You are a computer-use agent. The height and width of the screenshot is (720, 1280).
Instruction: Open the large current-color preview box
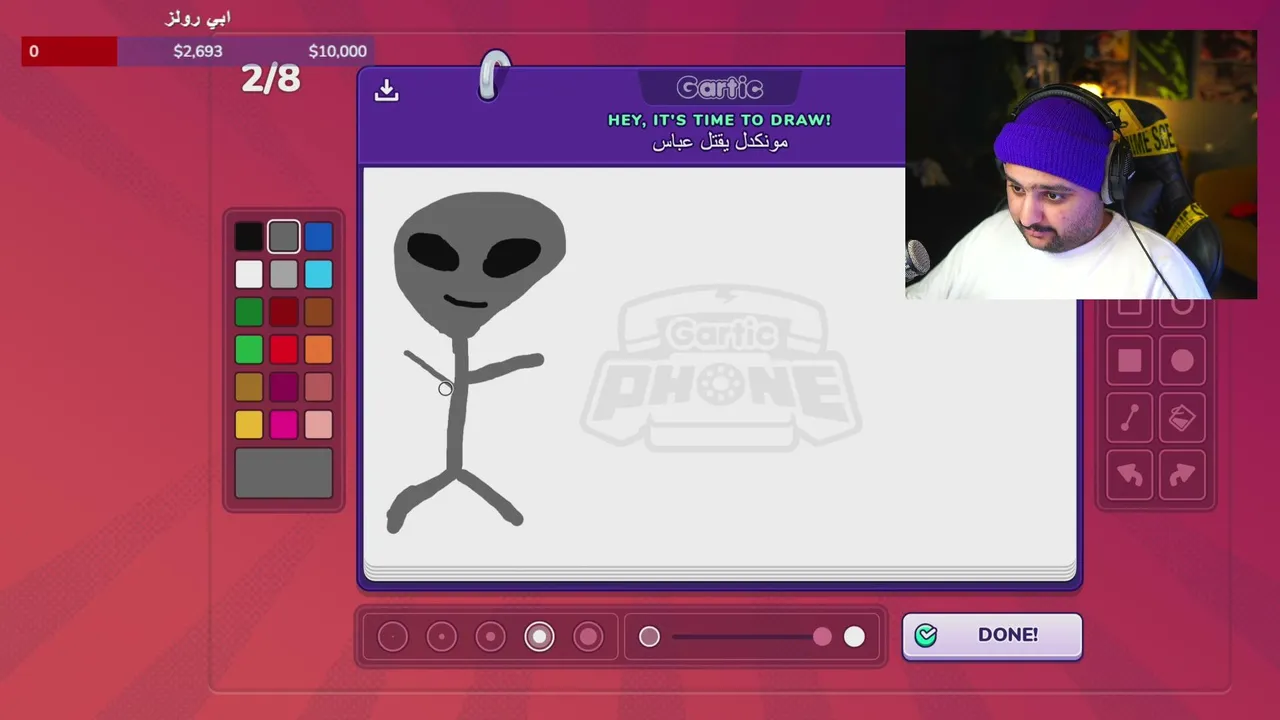click(x=284, y=473)
